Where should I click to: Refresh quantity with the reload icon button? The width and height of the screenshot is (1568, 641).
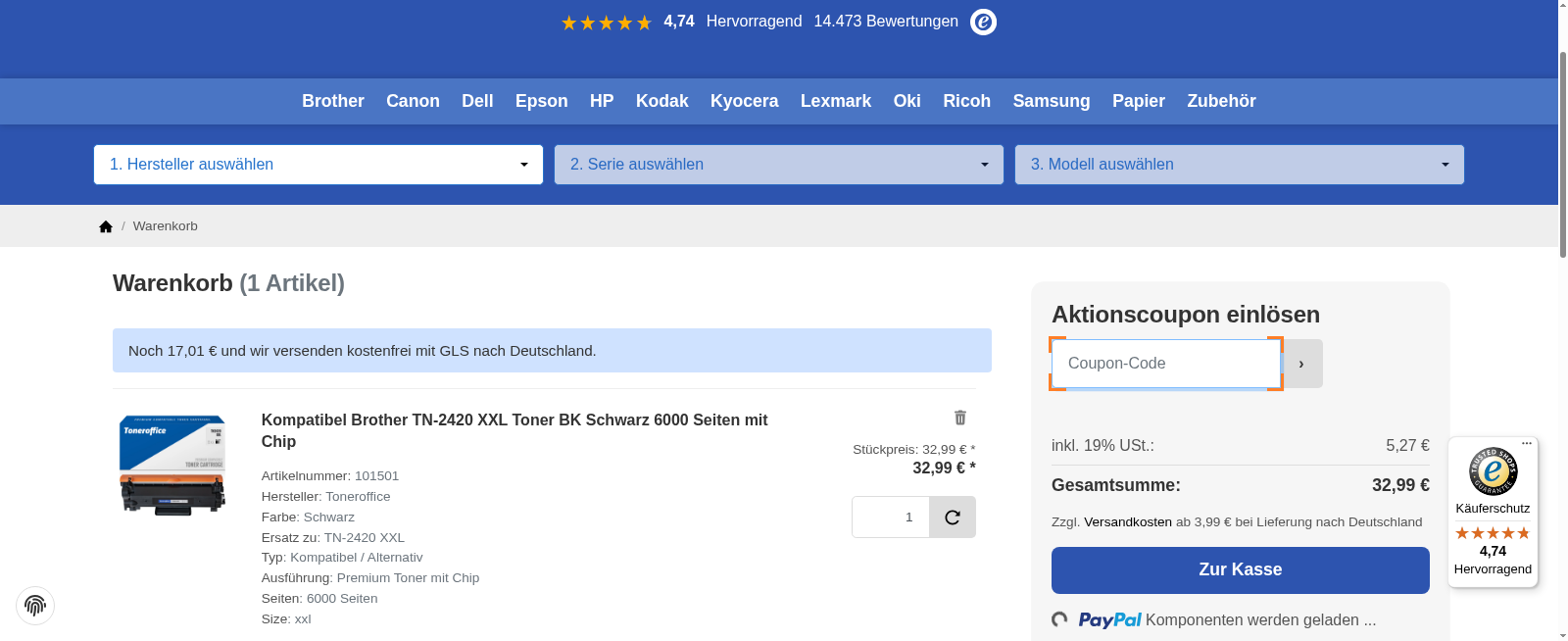(953, 517)
